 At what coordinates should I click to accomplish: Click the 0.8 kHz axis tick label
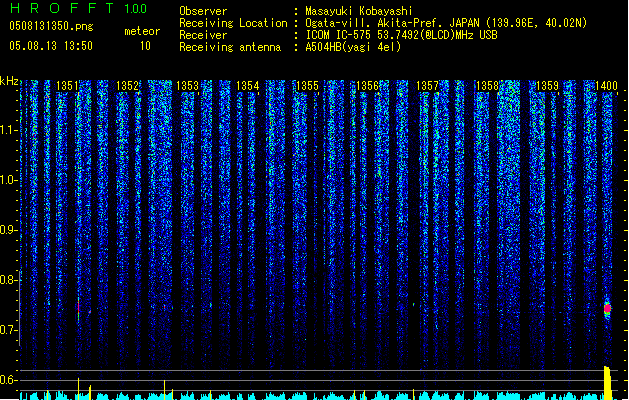8,280
